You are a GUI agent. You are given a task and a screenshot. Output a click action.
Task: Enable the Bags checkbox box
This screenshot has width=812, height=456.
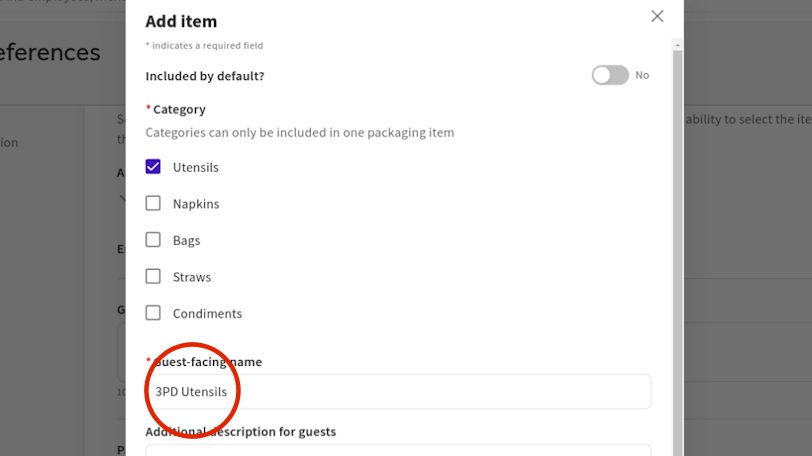[x=153, y=240]
